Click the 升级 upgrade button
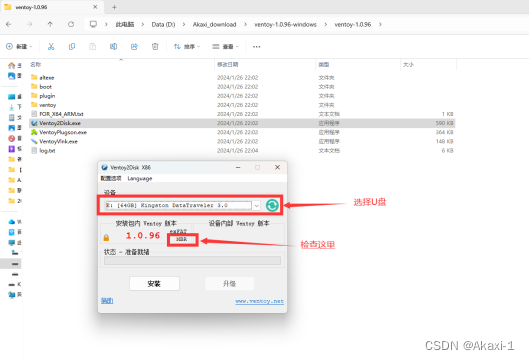 coord(229,284)
